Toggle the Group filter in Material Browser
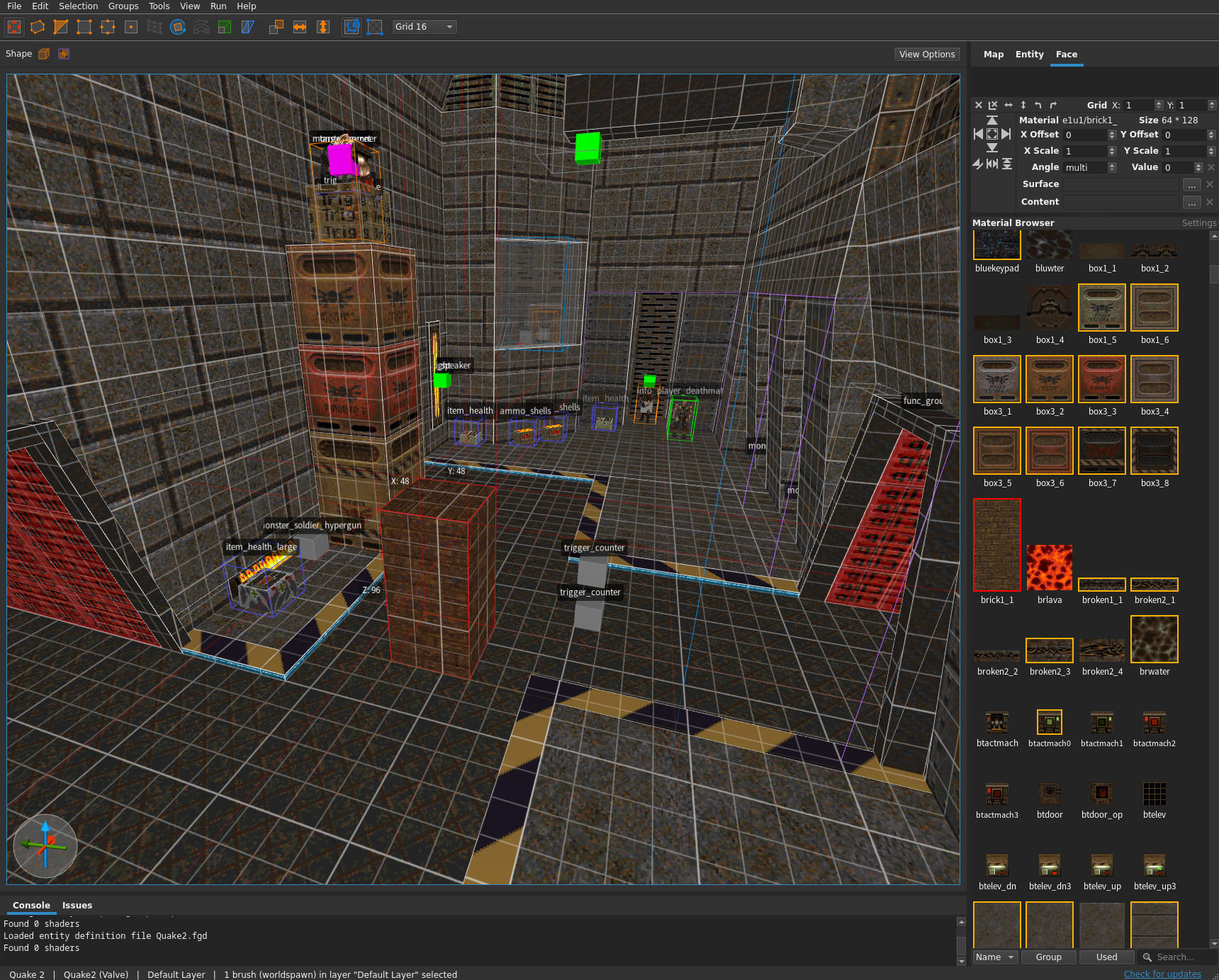Image resolution: width=1219 pixels, height=980 pixels. pyautogui.click(x=1049, y=957)
